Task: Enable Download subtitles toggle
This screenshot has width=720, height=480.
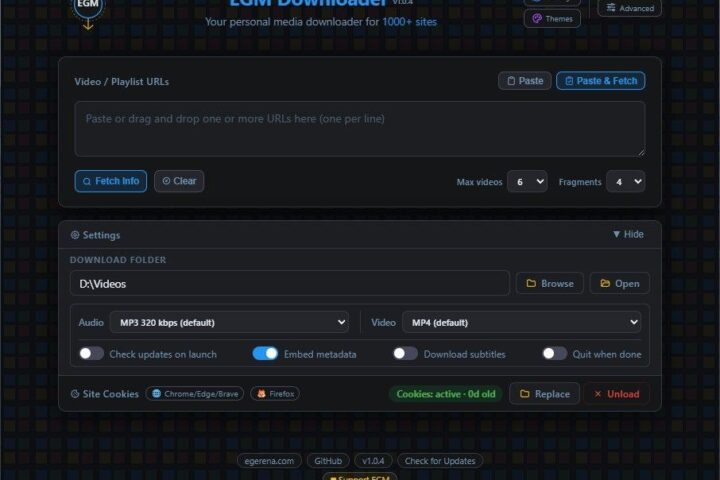Action: (x=405, y=354)
